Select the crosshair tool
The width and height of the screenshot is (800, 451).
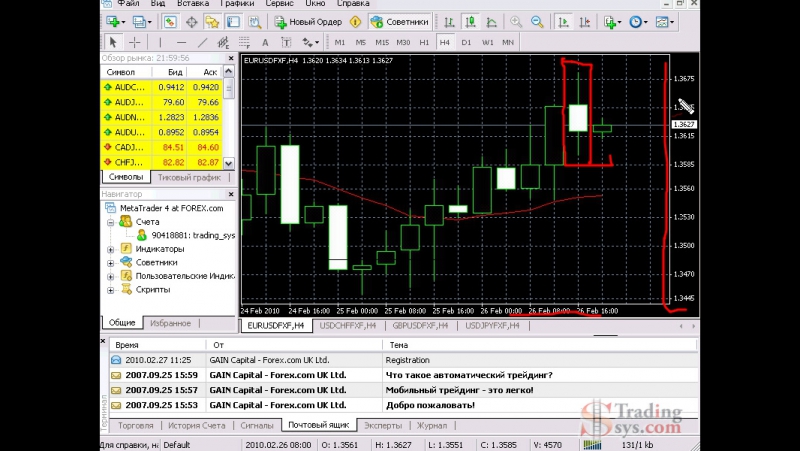pos(135,42)
